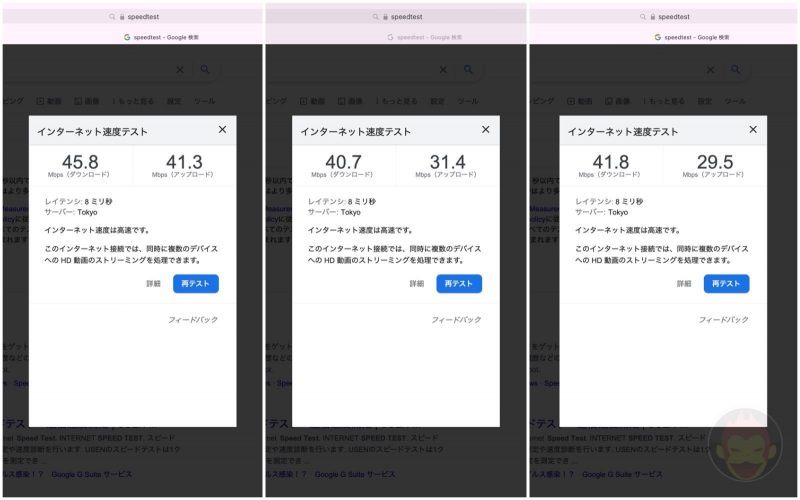Viewport: 800px width, 500px height.
Task: Open もっと見る menu above the 41.8 dialog
Action: (663, 101)
